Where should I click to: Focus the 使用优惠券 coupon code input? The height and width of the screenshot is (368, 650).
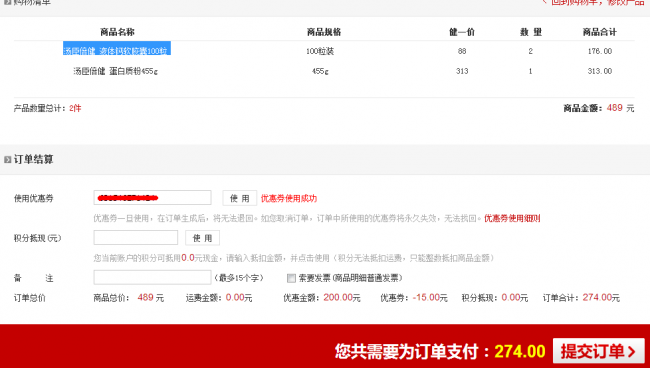pyautogui.click(x=152, y=198)
